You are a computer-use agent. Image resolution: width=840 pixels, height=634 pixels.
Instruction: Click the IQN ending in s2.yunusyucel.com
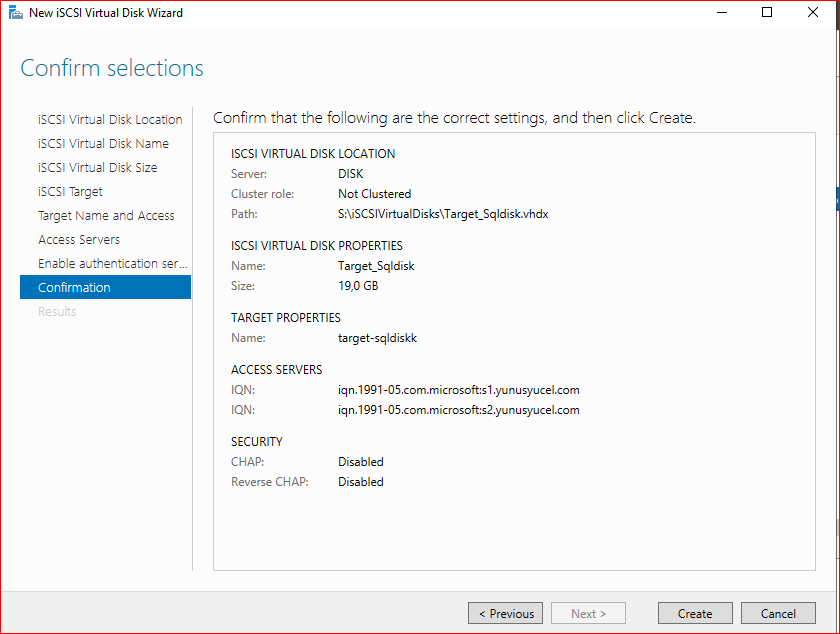[x=459, y=410]
